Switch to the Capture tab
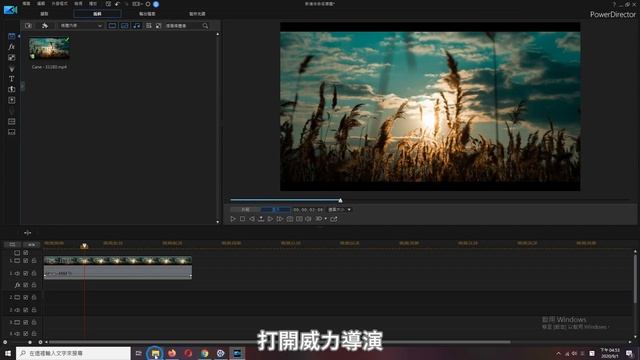This screenshot has width=640, height=360. click(x=44, y=14)
